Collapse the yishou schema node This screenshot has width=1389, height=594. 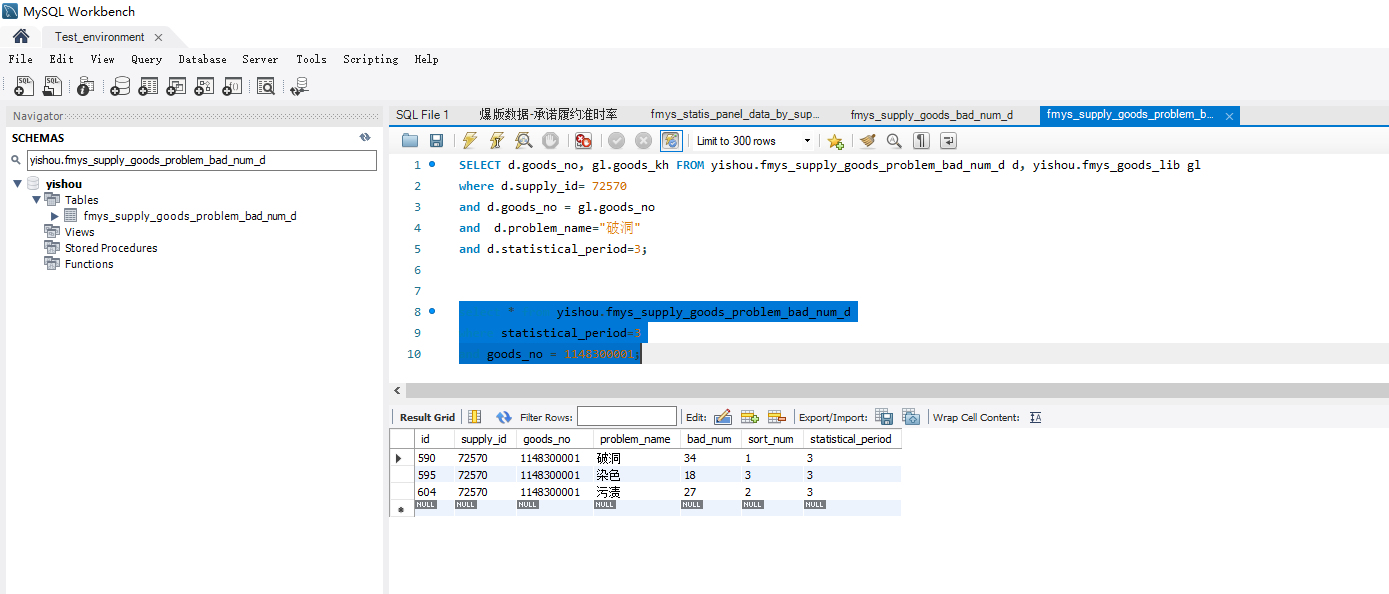(x=18, y=184)
